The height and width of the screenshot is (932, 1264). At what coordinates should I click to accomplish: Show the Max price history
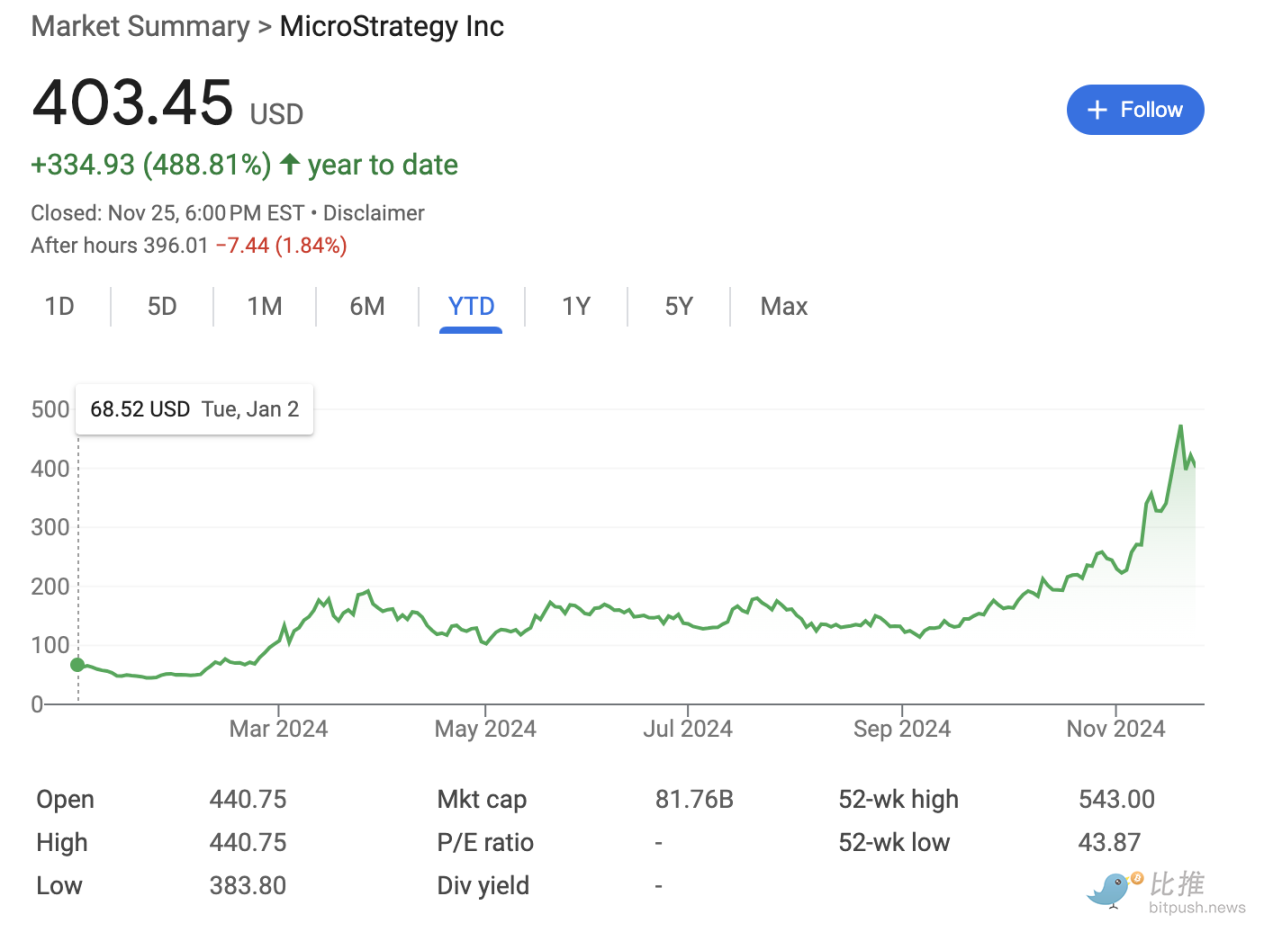pos(783,306)
